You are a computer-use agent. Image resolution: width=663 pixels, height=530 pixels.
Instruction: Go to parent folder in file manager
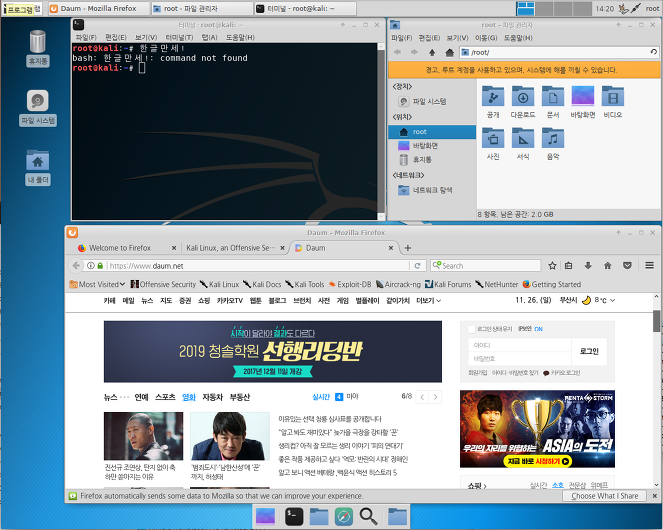[432, 52]
